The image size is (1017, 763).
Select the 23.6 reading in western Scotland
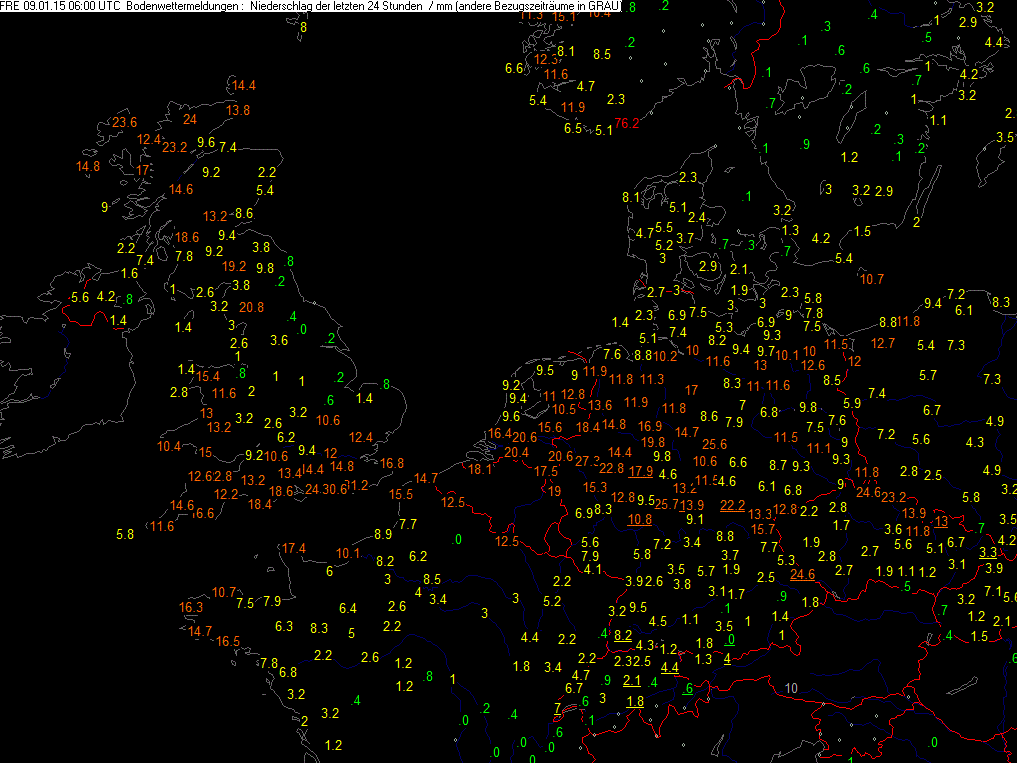(125, 122)
